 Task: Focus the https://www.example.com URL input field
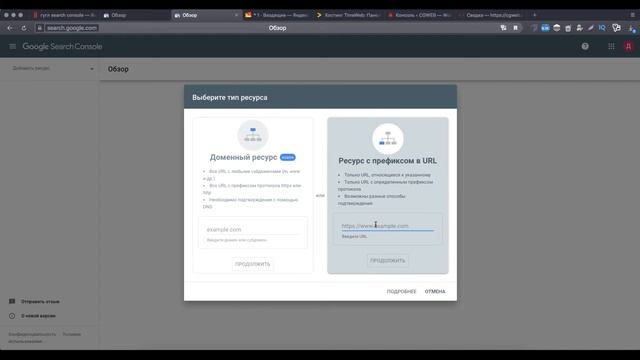click(x=387, y=226)
